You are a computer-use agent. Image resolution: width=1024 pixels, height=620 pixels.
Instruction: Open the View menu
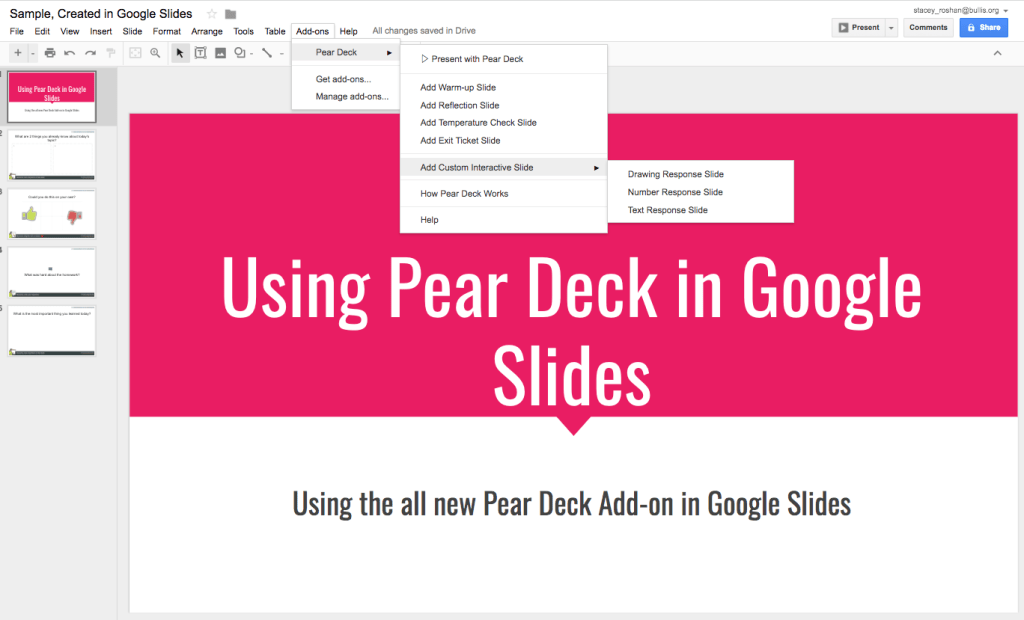pyautogui.click(x=69, y=31)
